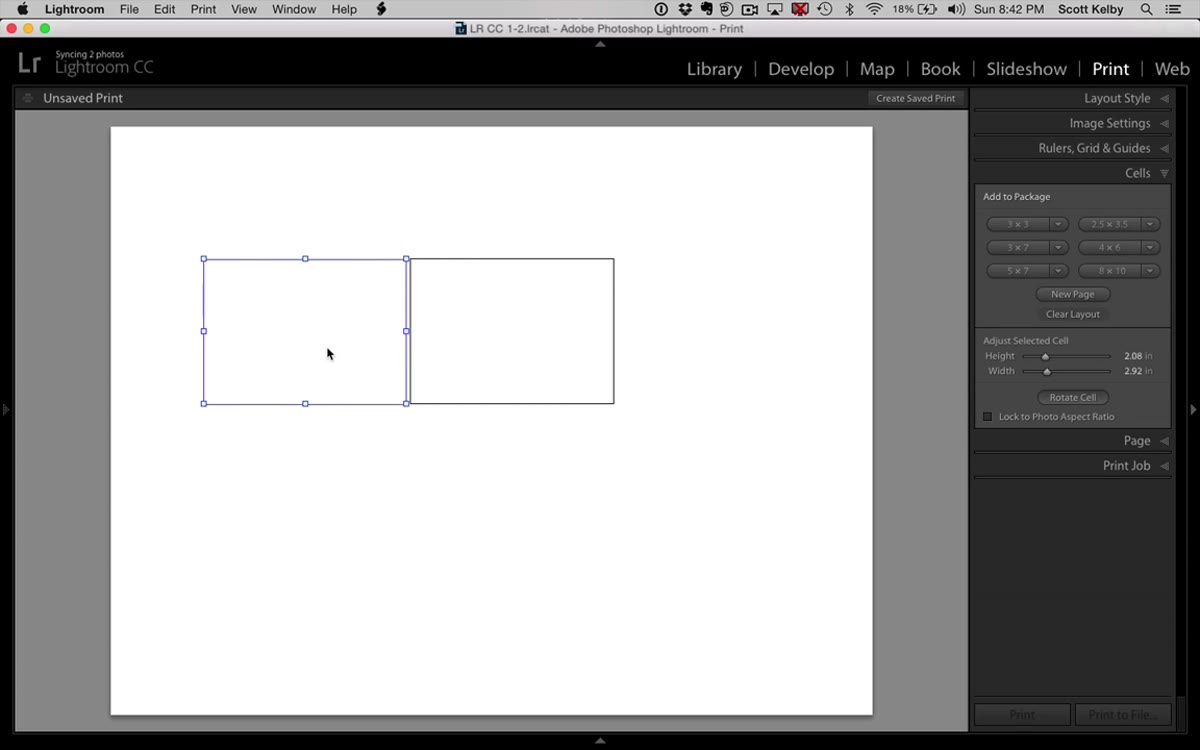Add an 8 × 10 cell to package
Image resolution: width=1200 pixels, height=750 pixels.
(1110, 271)
